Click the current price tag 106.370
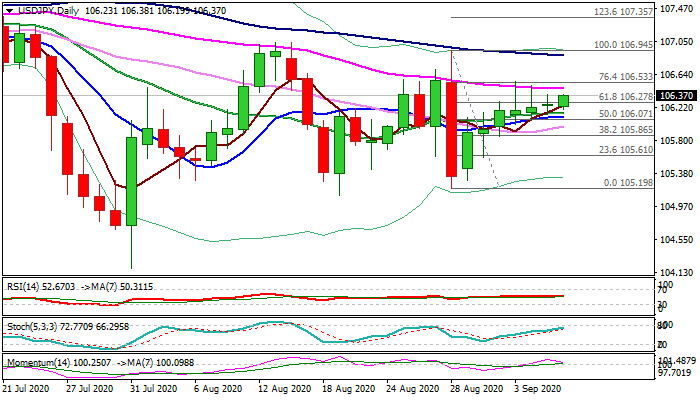700x400 pixels. pos(676,96)
